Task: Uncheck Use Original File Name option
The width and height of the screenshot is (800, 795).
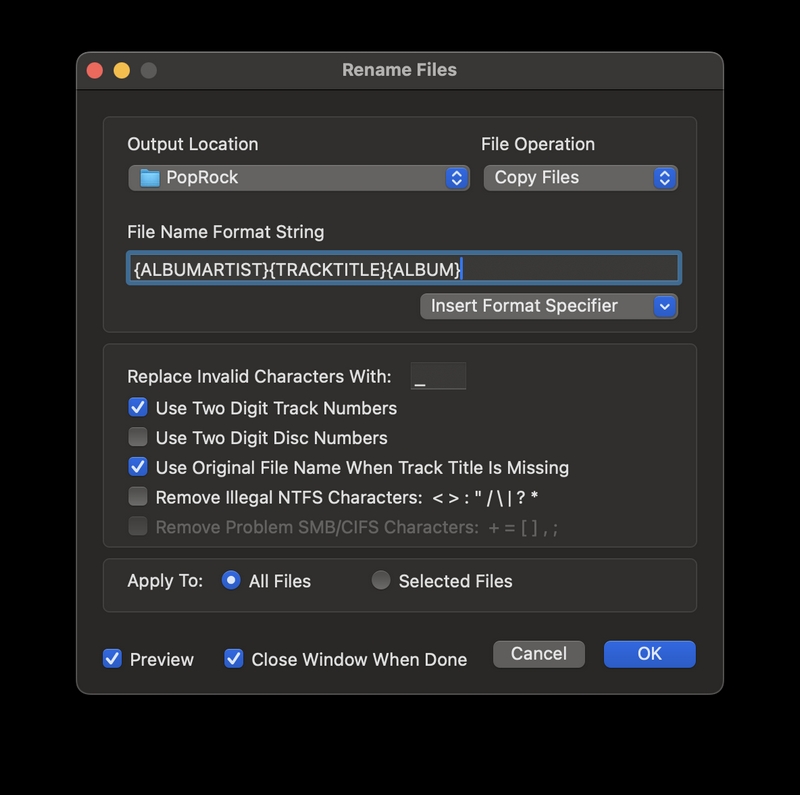Action: coord(138,467)
